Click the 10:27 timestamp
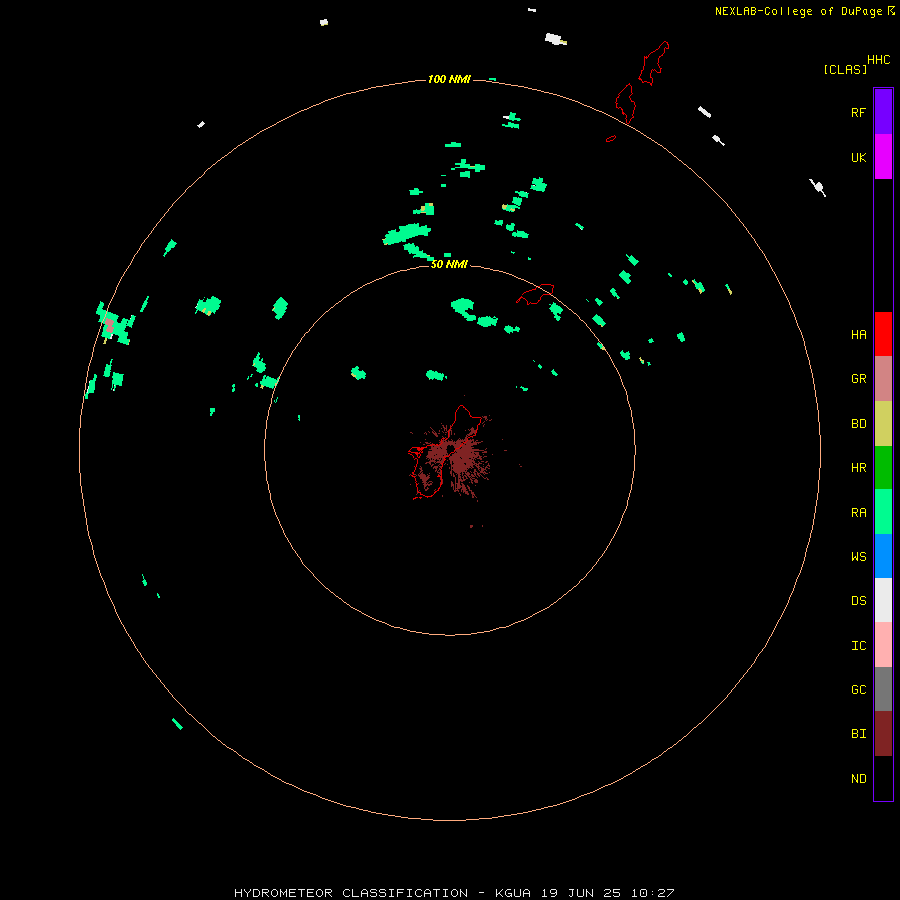The width and height of the screenshot is (900, 900). coord(652,893)
